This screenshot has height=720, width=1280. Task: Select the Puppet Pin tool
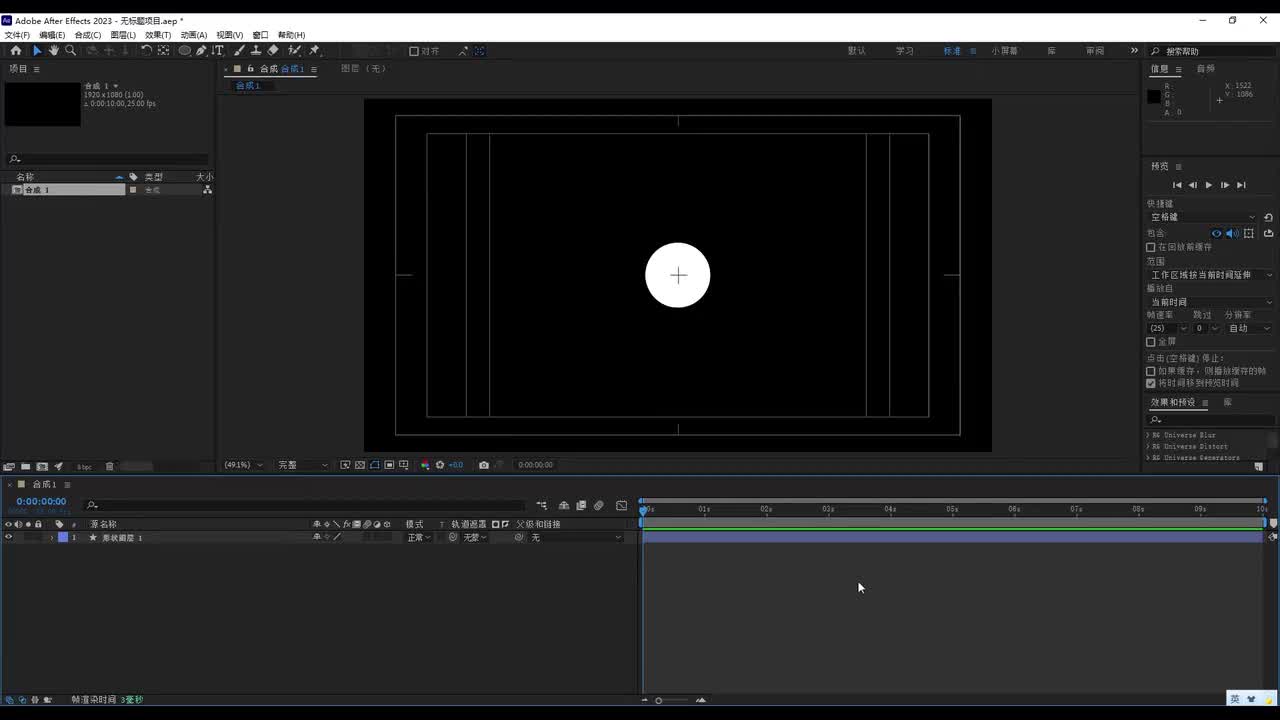314,50
